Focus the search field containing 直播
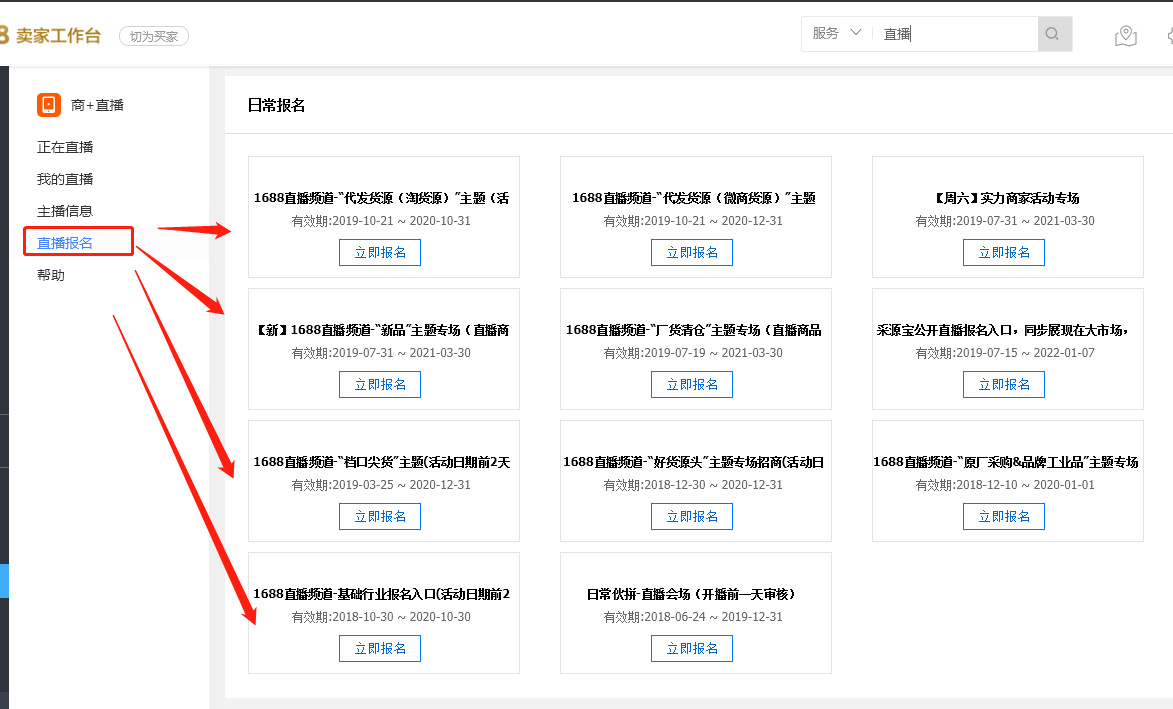The width and height of the screenshot is (1173, 709). pos(955,34)
